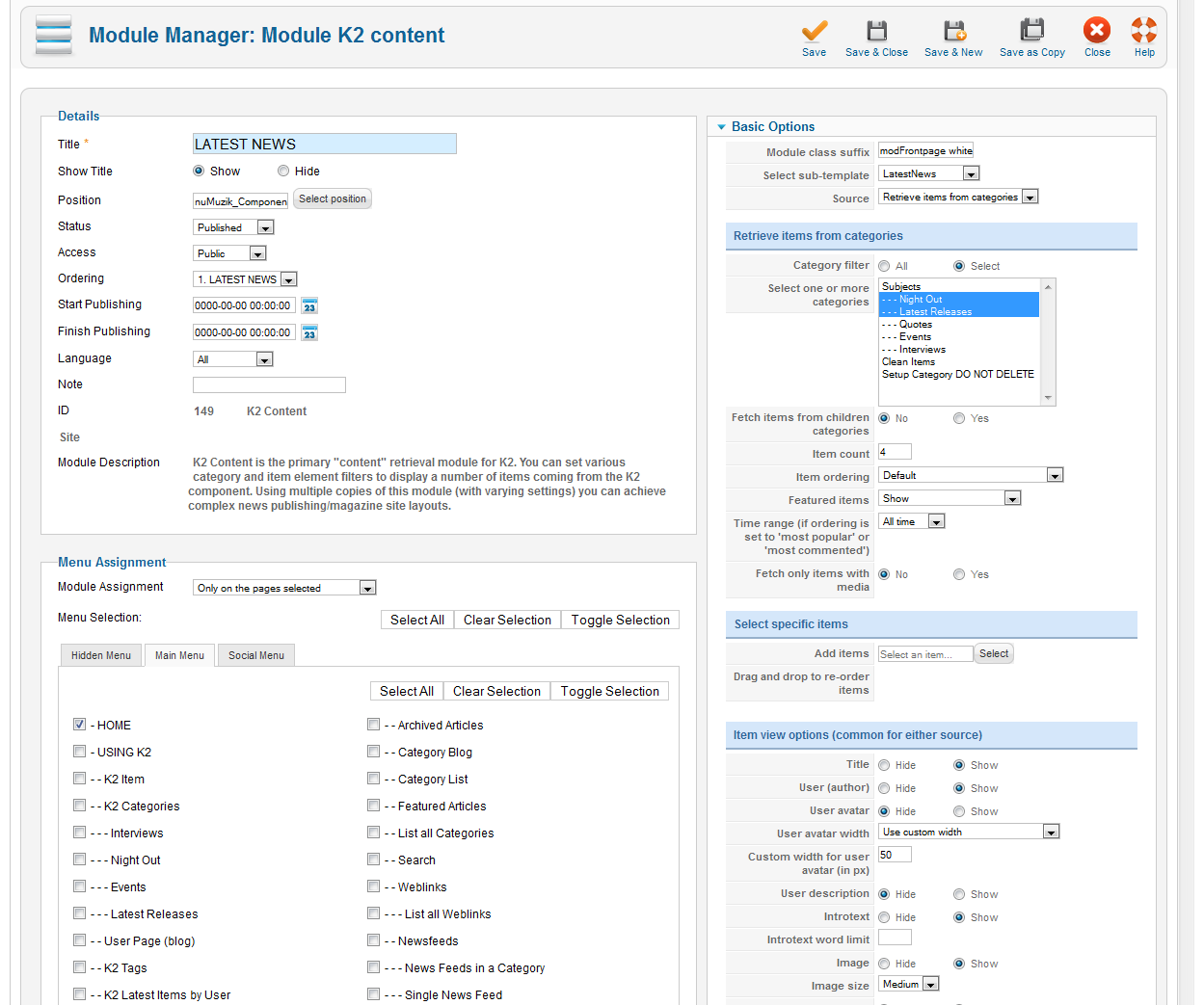Open the Image size dropdown

(909, 984)
